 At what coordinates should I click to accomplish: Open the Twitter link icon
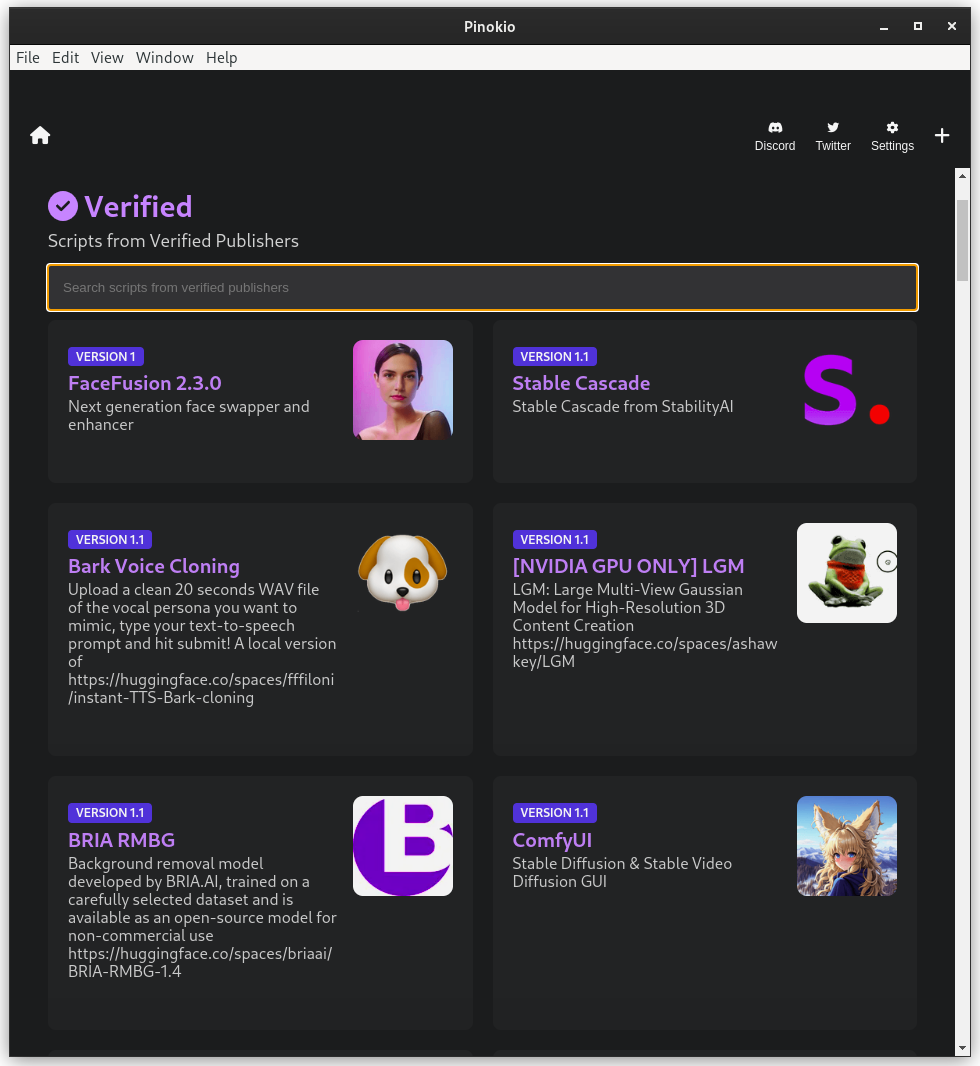[833, 127]
